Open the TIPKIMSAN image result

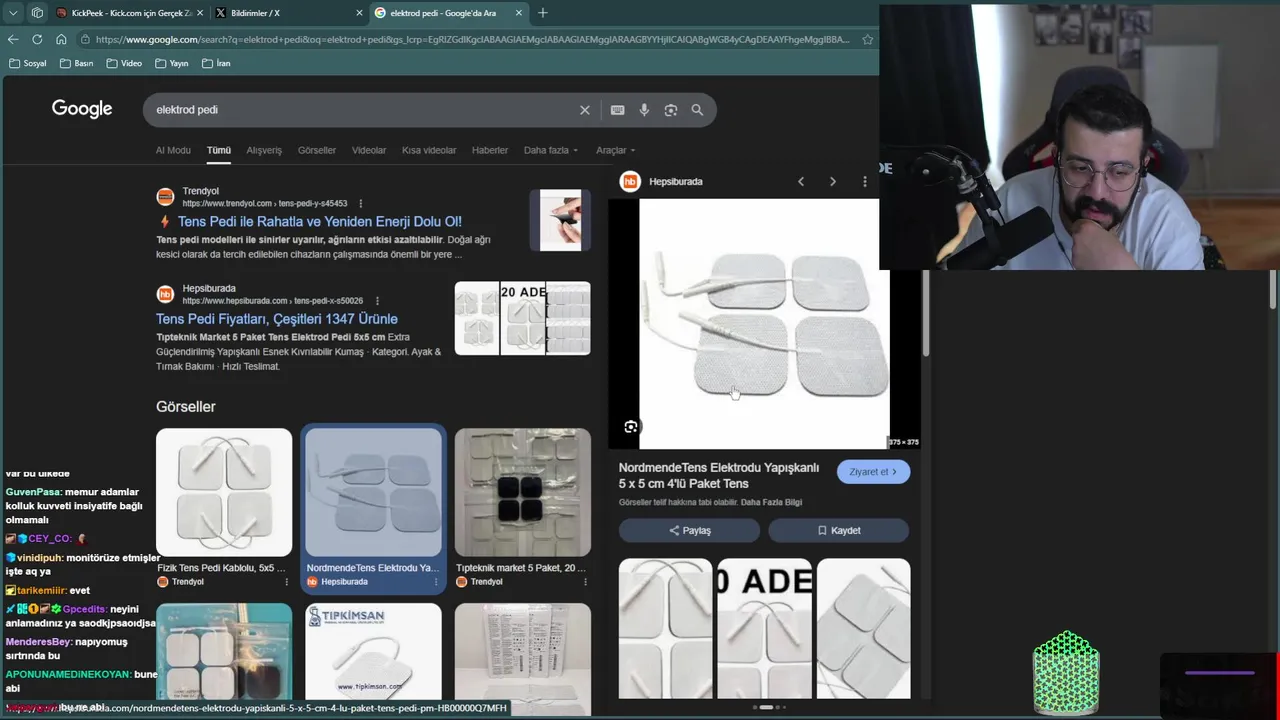point(373,651)
